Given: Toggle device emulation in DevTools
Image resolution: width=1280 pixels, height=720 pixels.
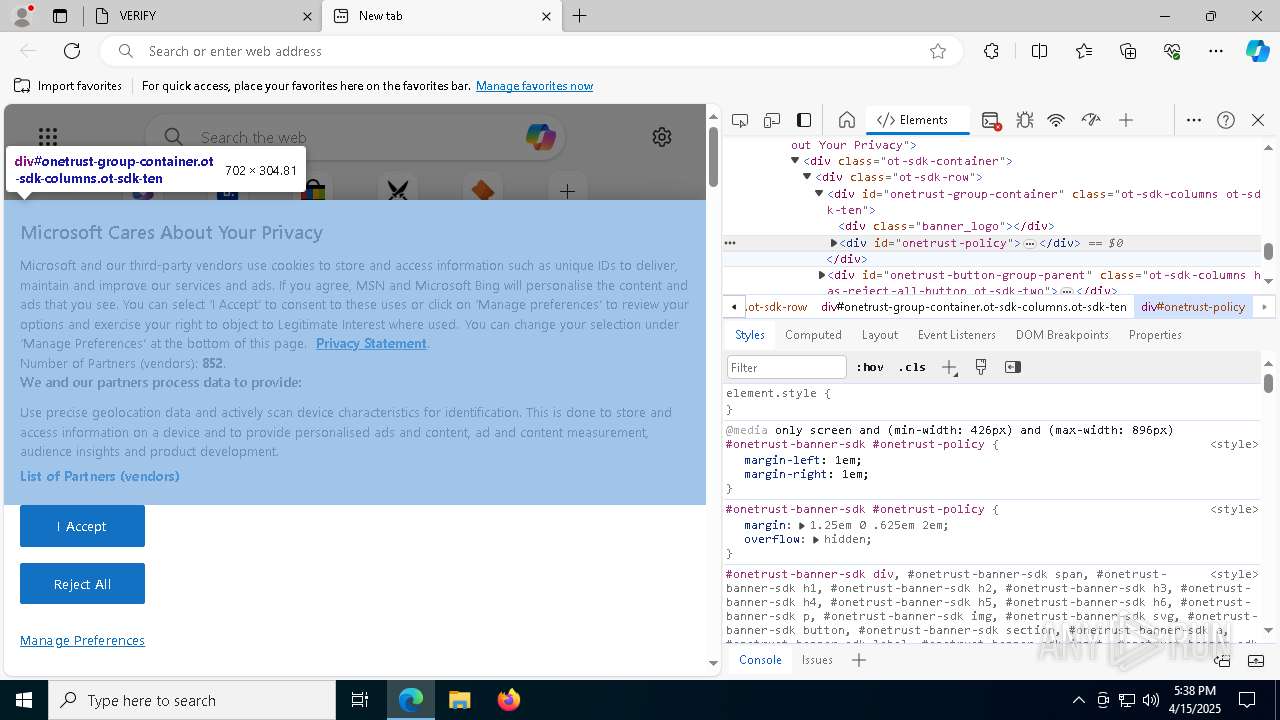Looking at the screenshot, I should click(x=772, y=120).
